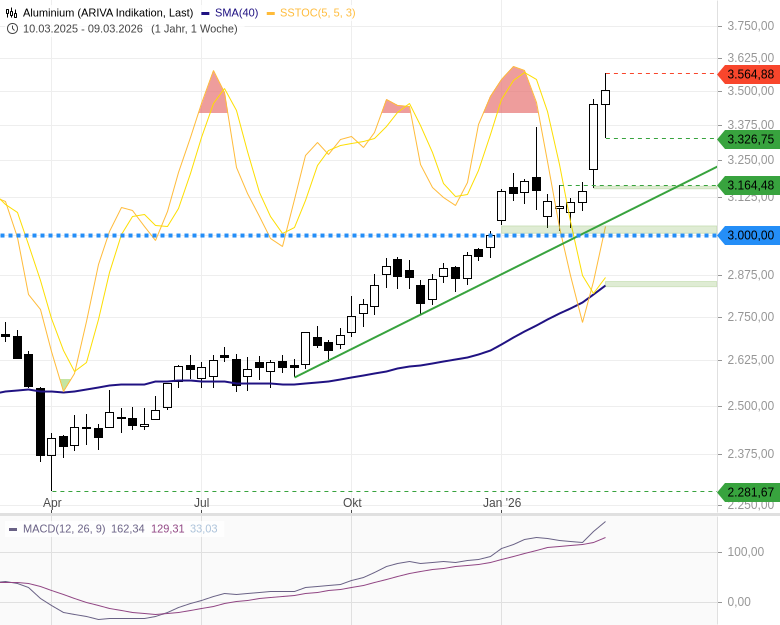Image resolution: width=780 pixels, height=625 pixels.
Task: Toggle the MACD(12, 26, 9) indicator label
Action: [x=64, y=529]
